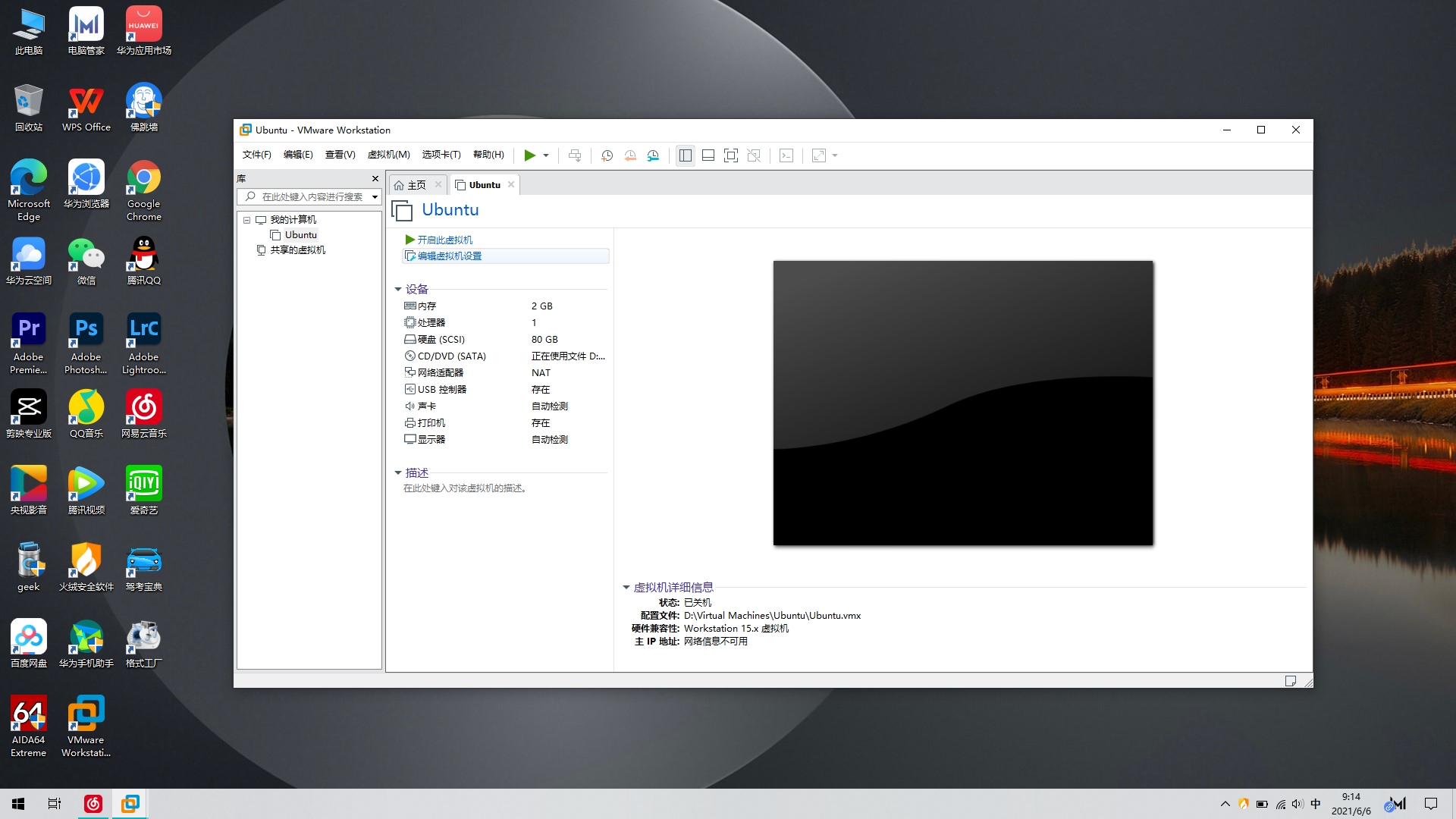Collapse the 虚拟机详细信息 section
Viewport: 1456px width, 819px height.
click(x=626, y=587)
